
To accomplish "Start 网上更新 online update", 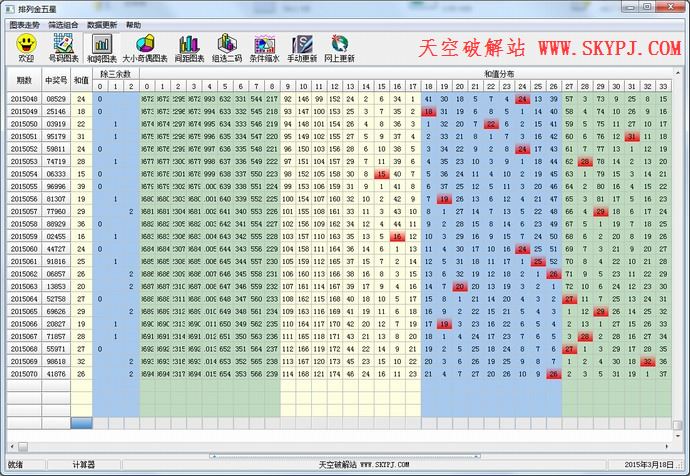I will (x=341, y=44).
